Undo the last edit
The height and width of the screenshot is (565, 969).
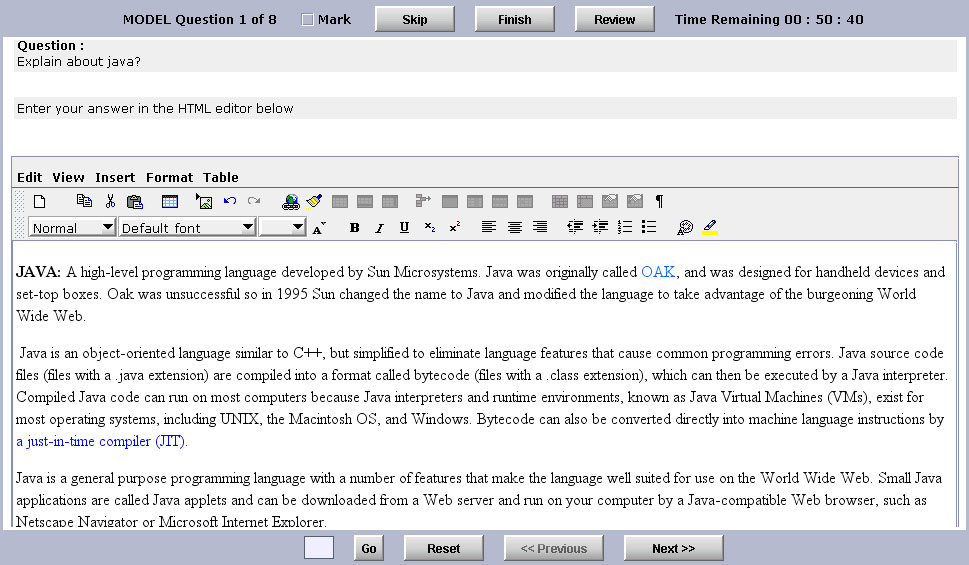click(x=230, y=201)
